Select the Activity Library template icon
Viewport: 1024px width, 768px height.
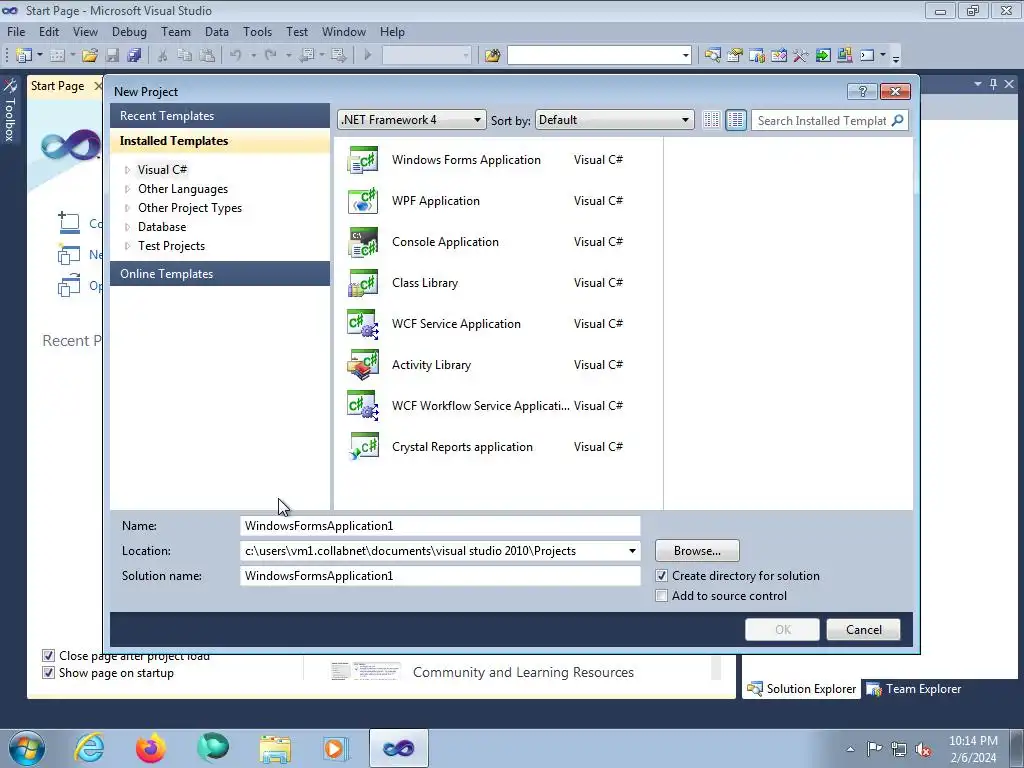tap(363, 365)
